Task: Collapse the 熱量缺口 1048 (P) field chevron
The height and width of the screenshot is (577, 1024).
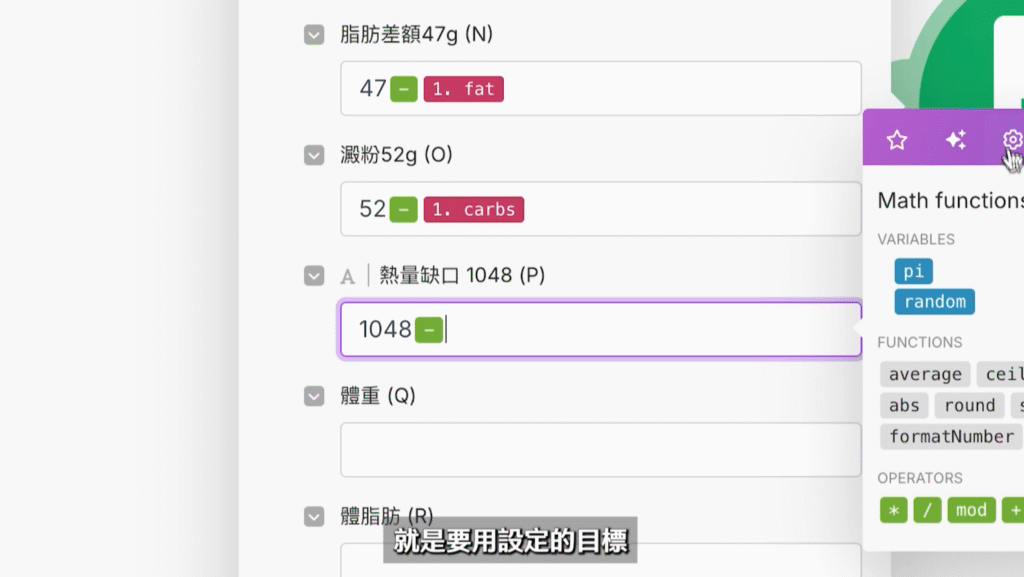Action: click(x=314, y=276)
